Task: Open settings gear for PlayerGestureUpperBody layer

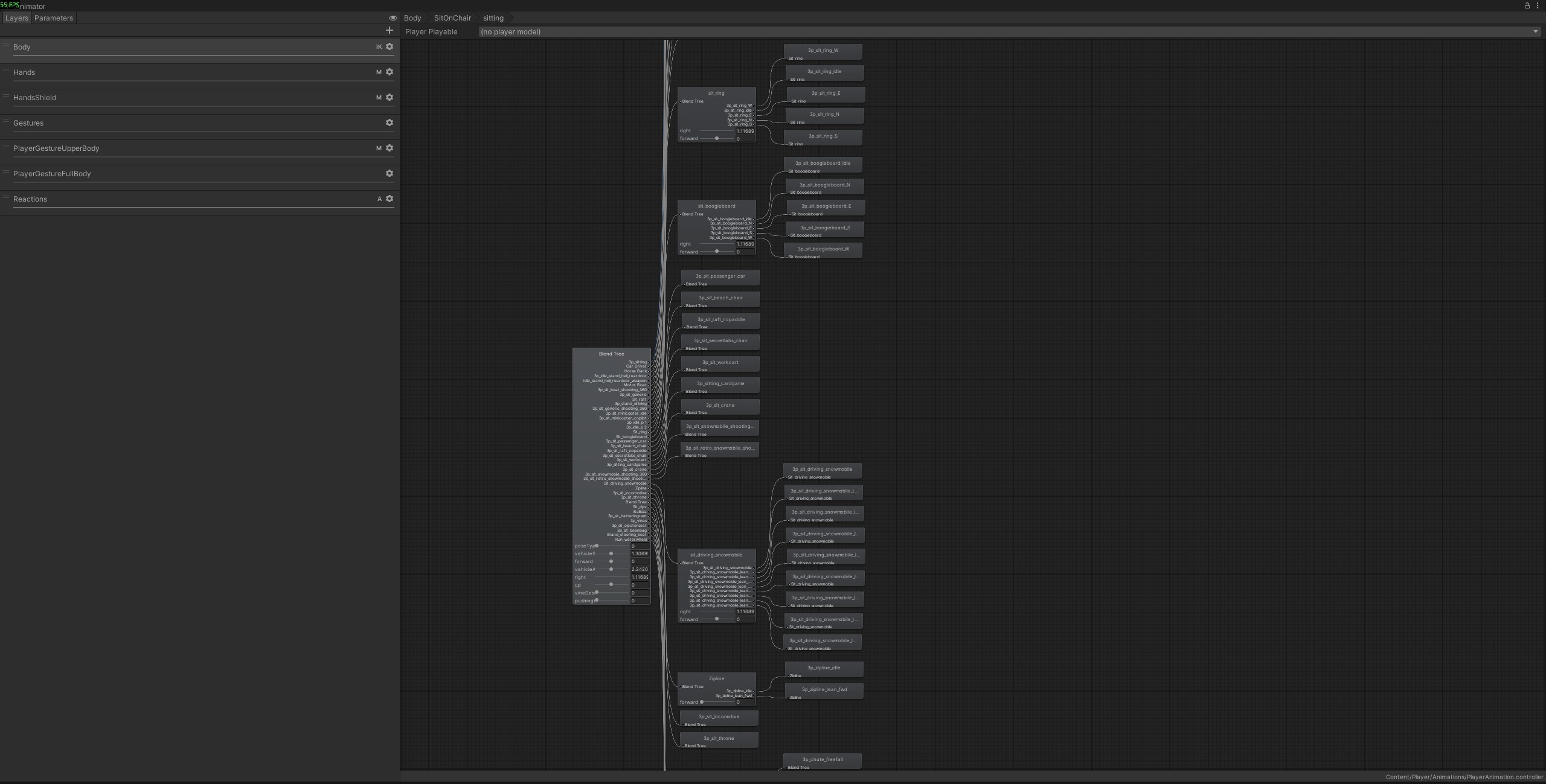Action: tap(390, 148)
